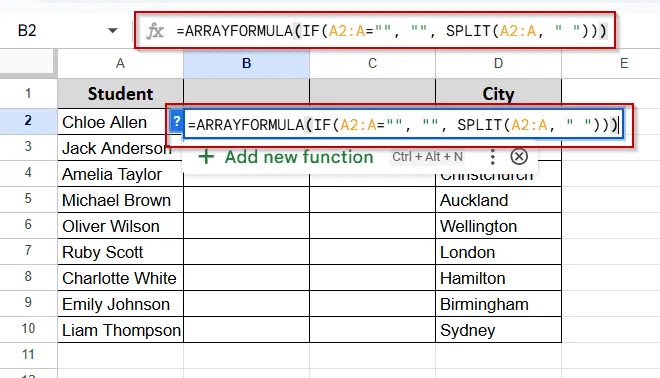Click the Ctrl + Alt + N shortcut hint
Image resolution: width=660 pixels, height=378 pixels.
427,157
